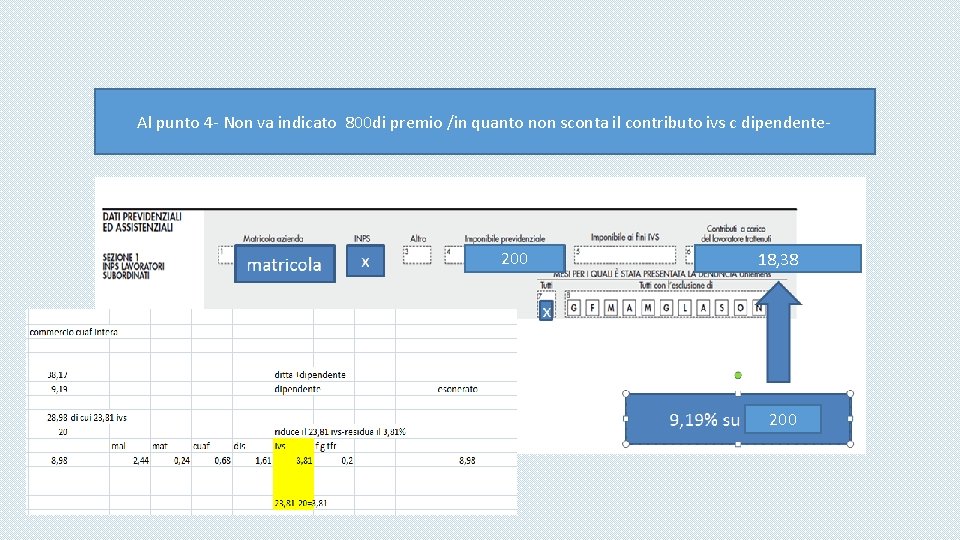Viewport: 960px width, 540px height.
Task: Select cell 'commercio cuaf intera'
Action: point(73,332)
